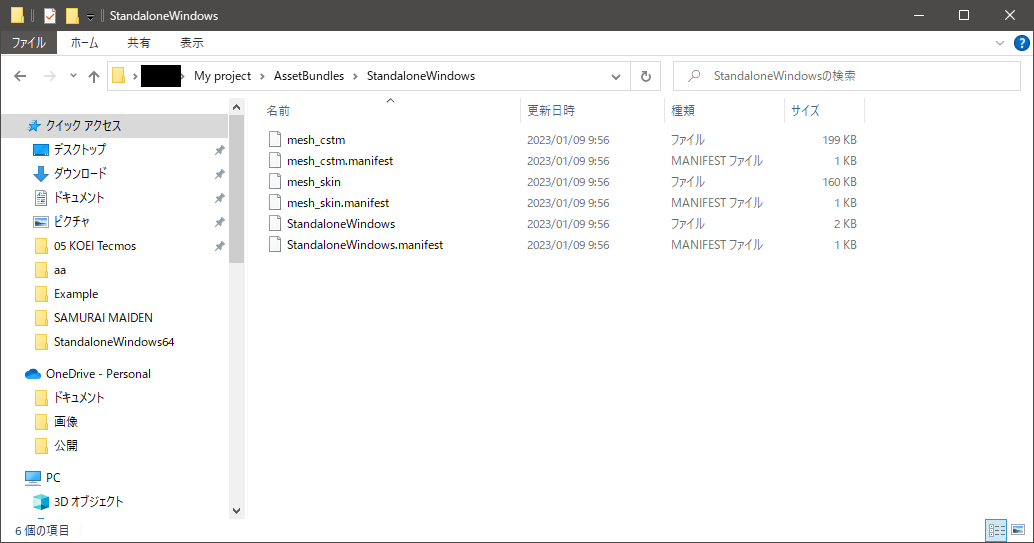Open ダウンロード in navigation pane
Screen dimensions: 1034x543
(x=80, y=174)
